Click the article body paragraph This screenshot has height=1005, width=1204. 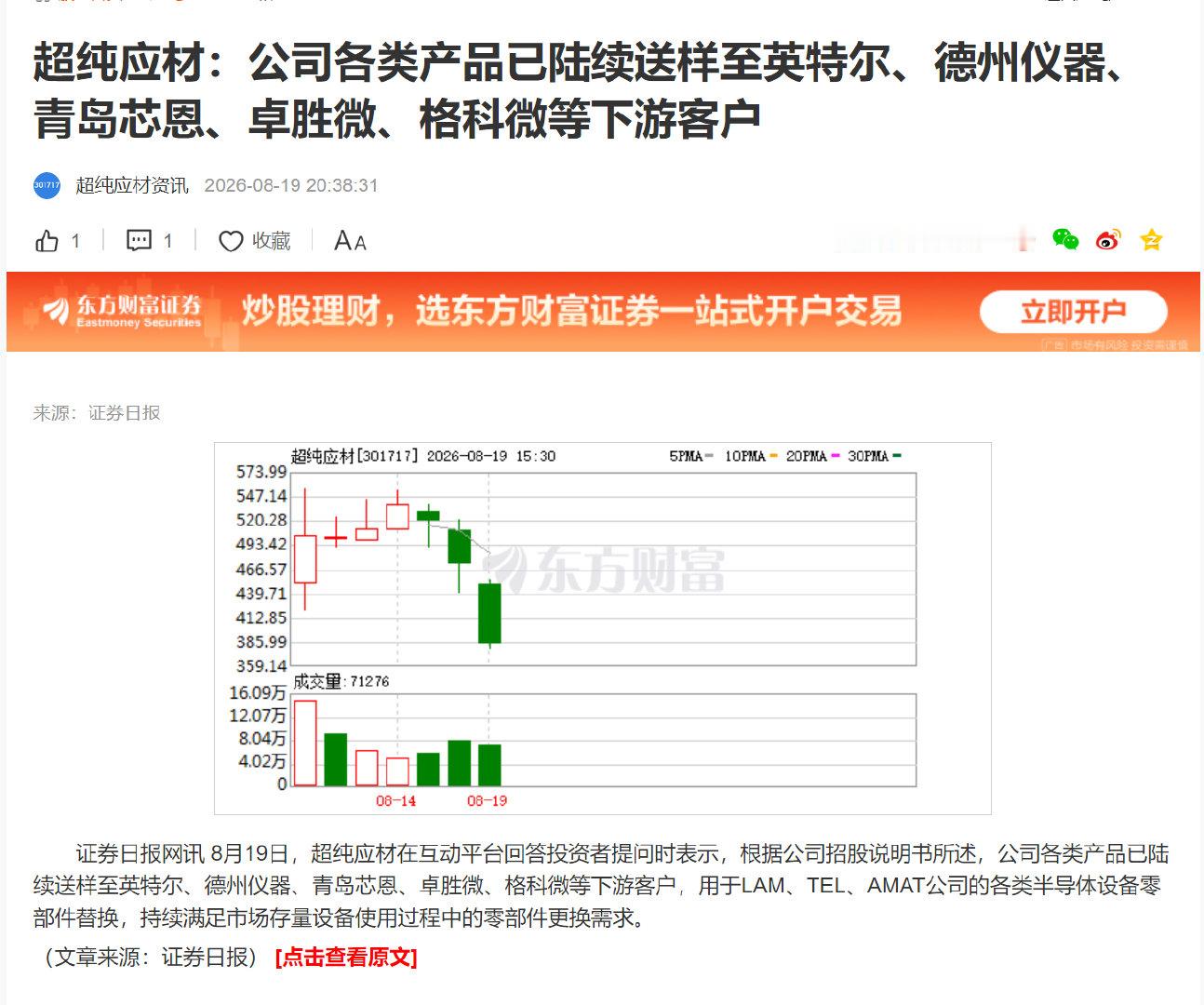click(601, 886)
